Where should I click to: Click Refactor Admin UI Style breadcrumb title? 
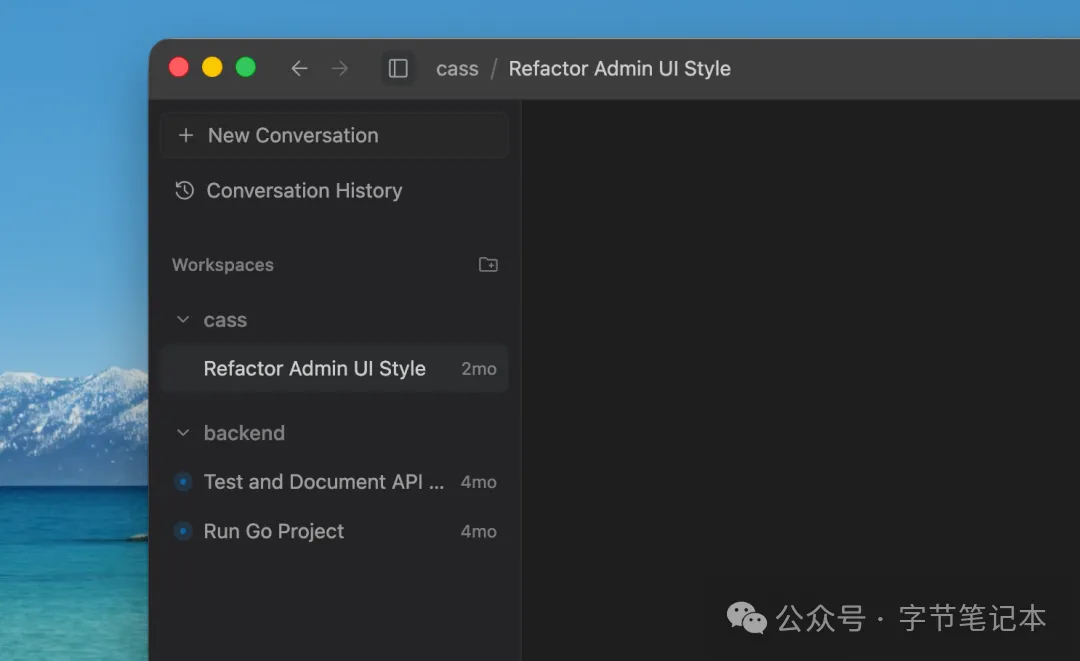619,69
